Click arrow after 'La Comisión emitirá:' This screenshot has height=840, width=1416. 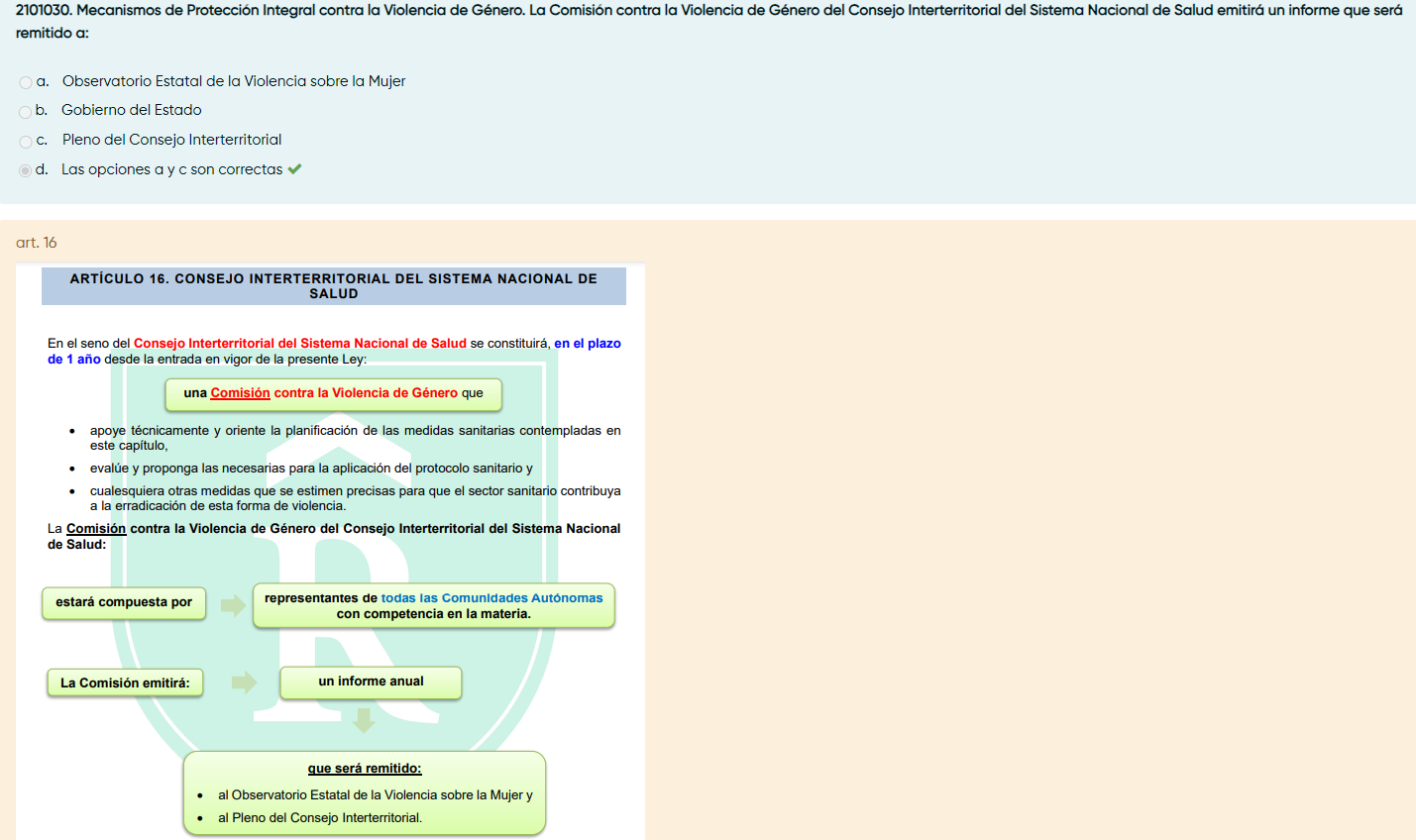pos(244,682)
